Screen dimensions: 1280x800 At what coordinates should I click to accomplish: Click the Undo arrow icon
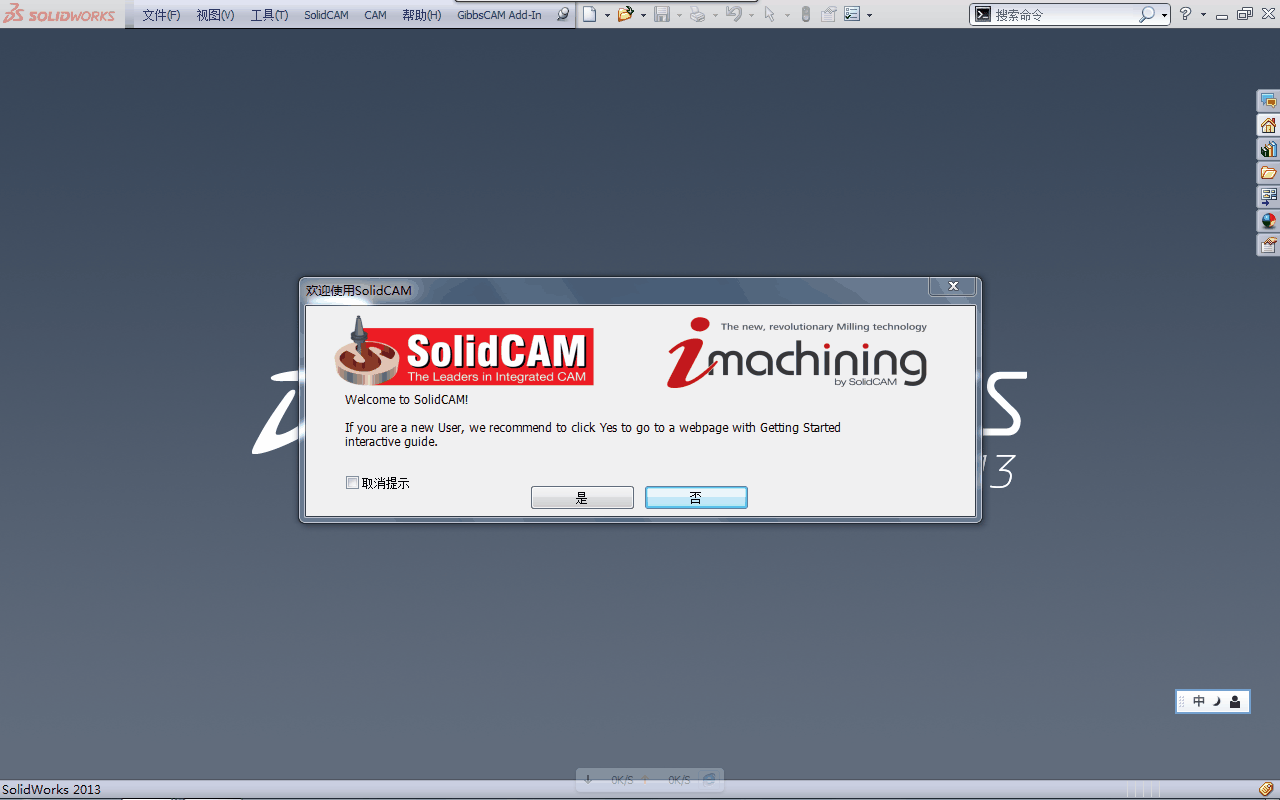click(x=734, y=14)
